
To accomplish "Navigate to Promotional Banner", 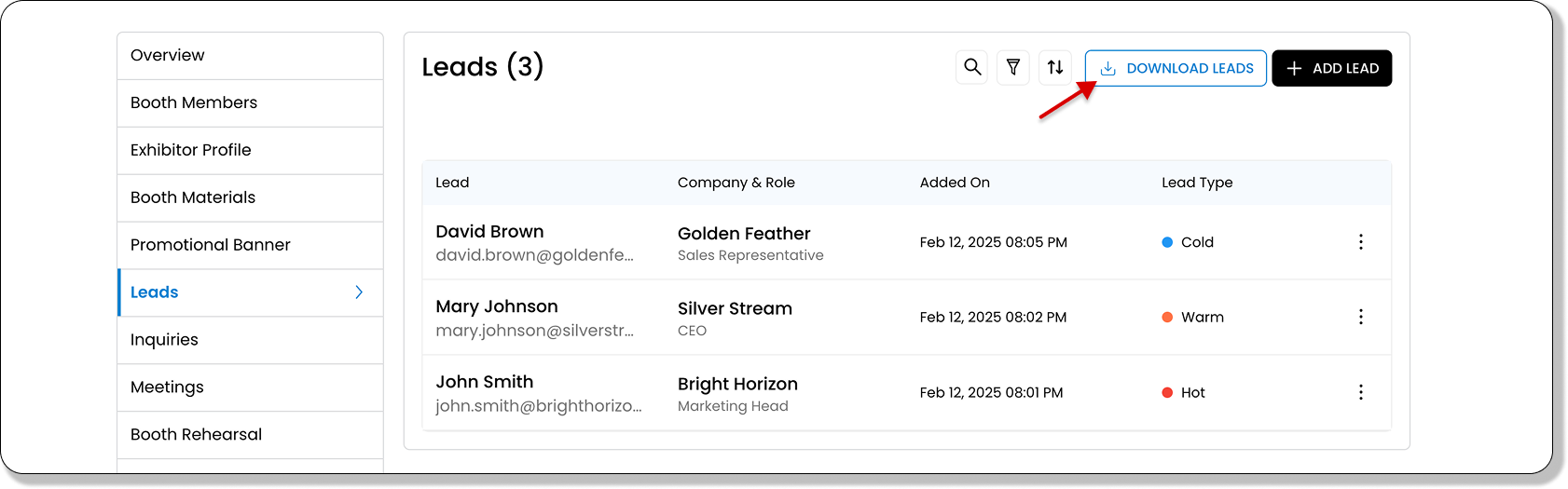I will click(x=211, y=245).
